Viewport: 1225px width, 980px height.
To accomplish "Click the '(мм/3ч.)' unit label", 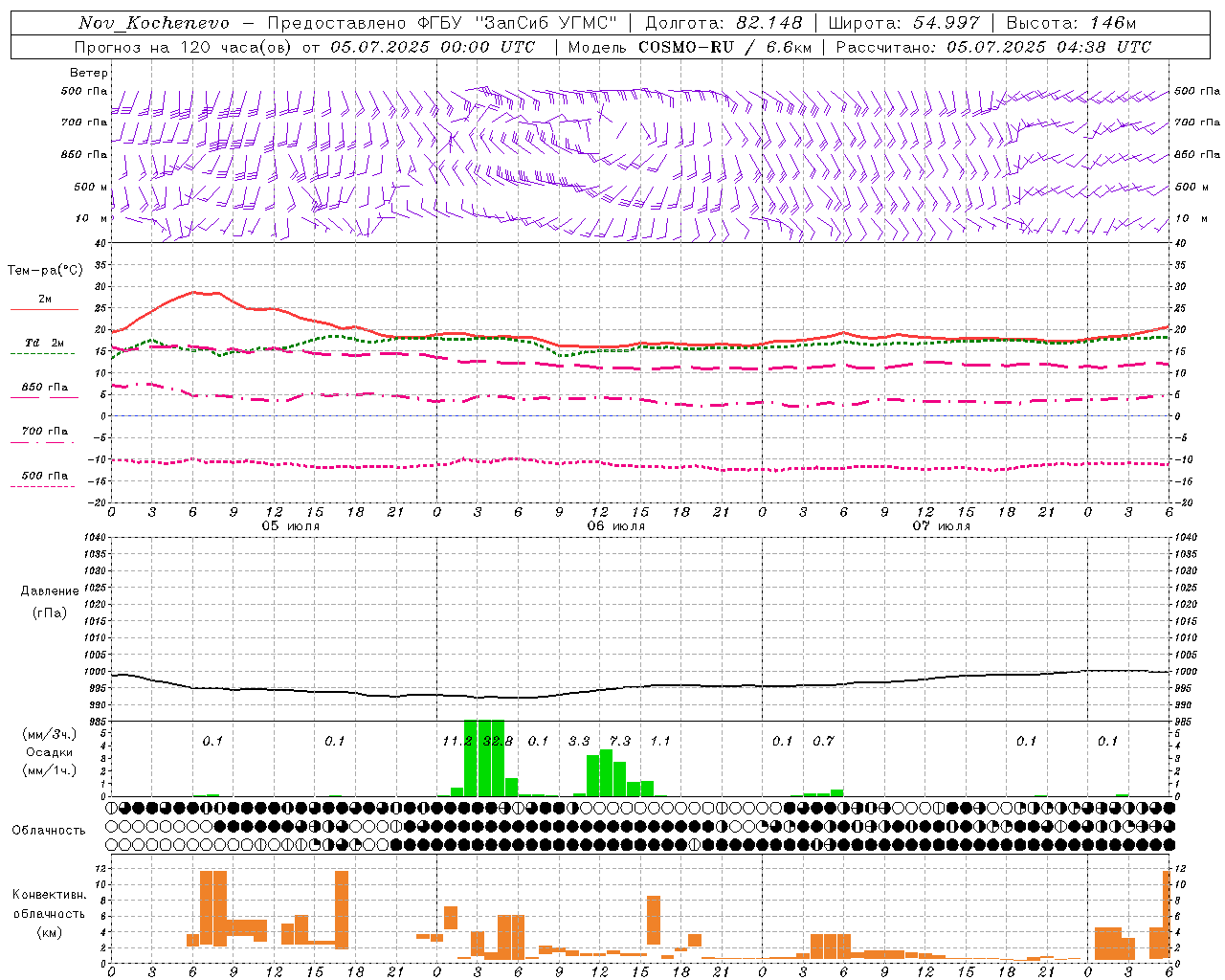I will [x=49, y=734].
